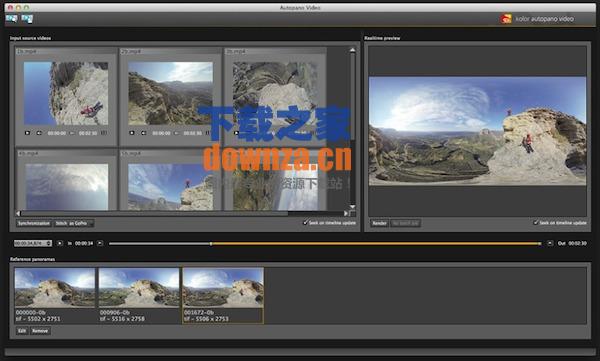Click the Out time 00:02:30 value
600x361 pixels.
(x=577, y=243)
